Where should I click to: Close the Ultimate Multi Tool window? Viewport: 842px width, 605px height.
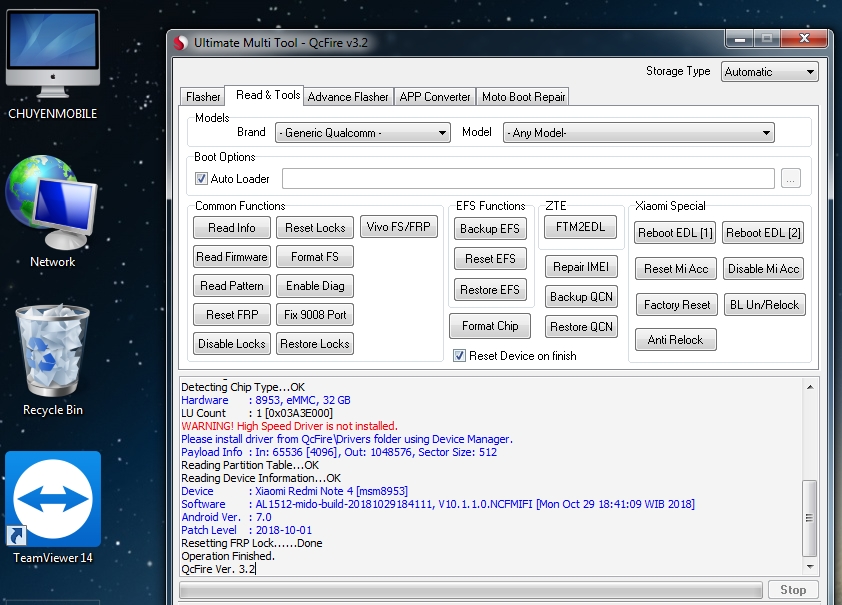804,39
